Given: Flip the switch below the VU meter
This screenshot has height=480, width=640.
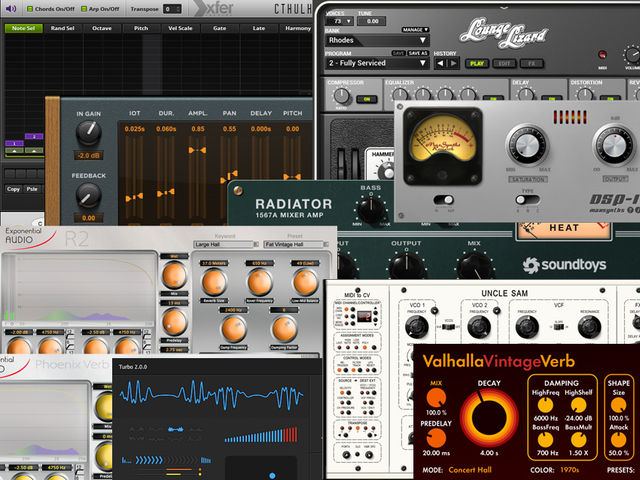Looking at the screenshot, I should pos(444,200).
